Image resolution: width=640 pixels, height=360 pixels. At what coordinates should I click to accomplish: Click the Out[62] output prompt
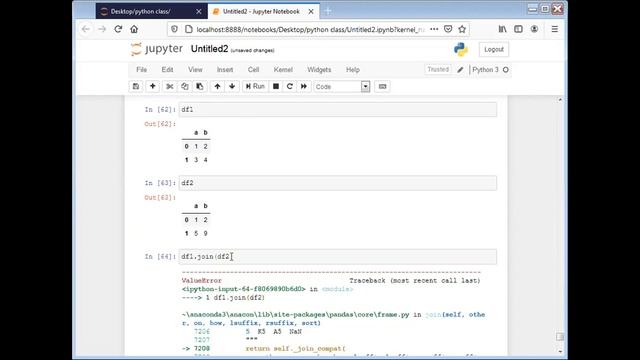[160, 124]
